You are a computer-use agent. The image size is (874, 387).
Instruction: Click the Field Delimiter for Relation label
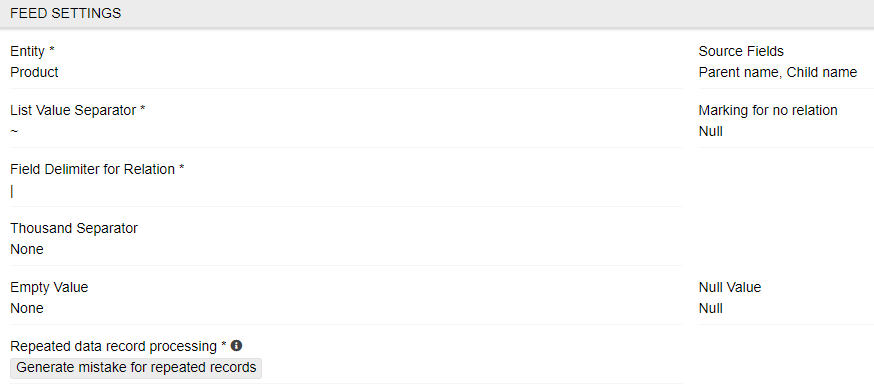[x=98, y=170]
